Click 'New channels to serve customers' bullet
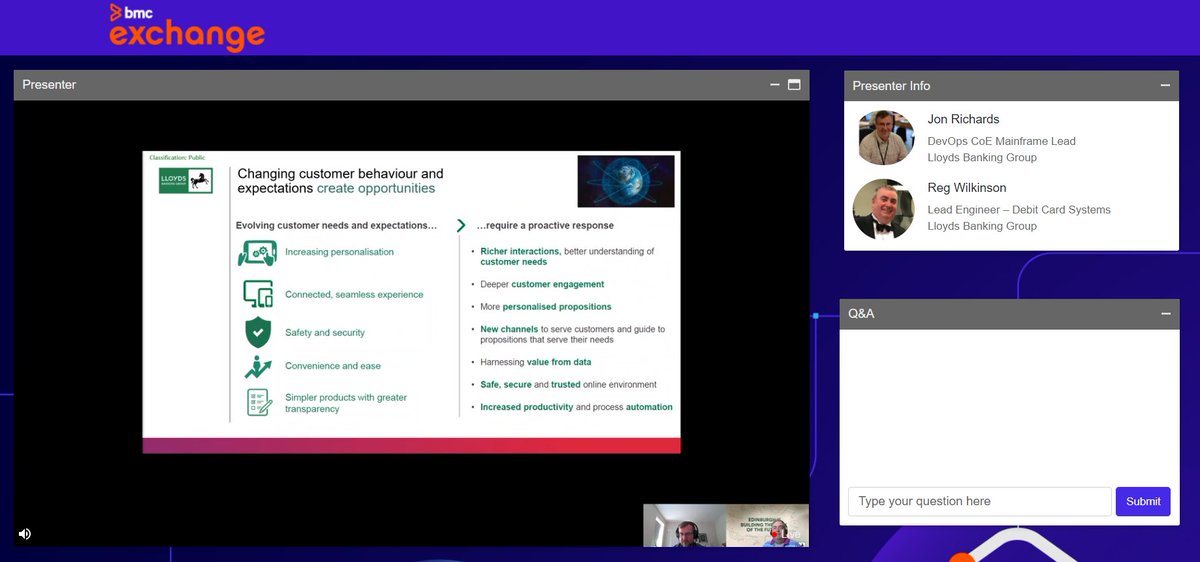This screenshot has width=1200, height=562. pyautogui.click(x=572, y=334)
